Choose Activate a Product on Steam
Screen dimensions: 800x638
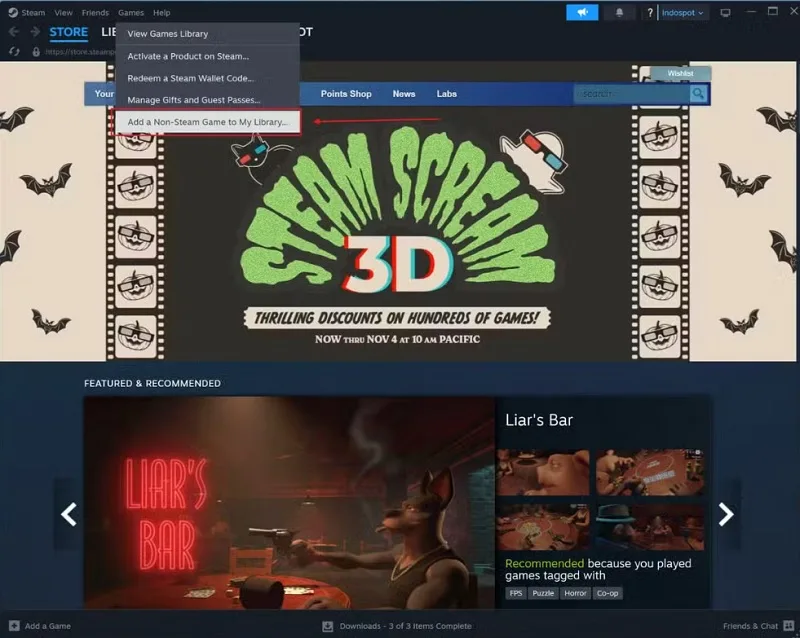[208, 56]
